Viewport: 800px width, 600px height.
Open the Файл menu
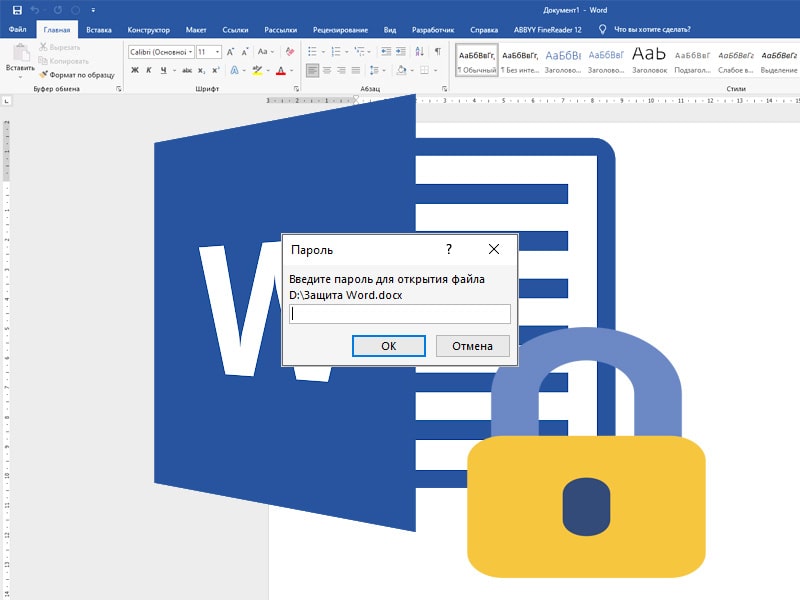coord(17,30)
